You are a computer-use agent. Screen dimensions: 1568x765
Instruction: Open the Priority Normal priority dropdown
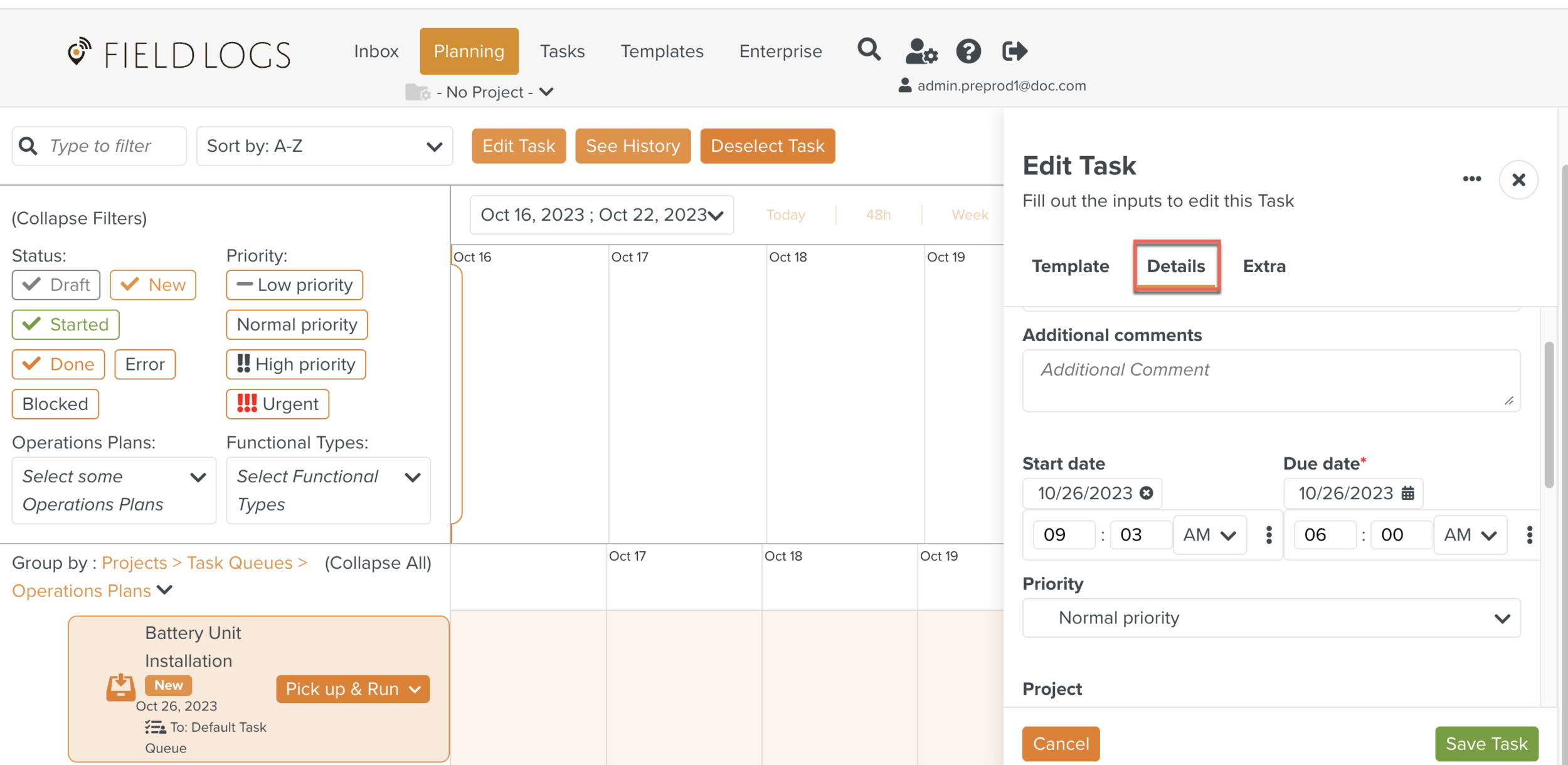tap(1271, 618)
